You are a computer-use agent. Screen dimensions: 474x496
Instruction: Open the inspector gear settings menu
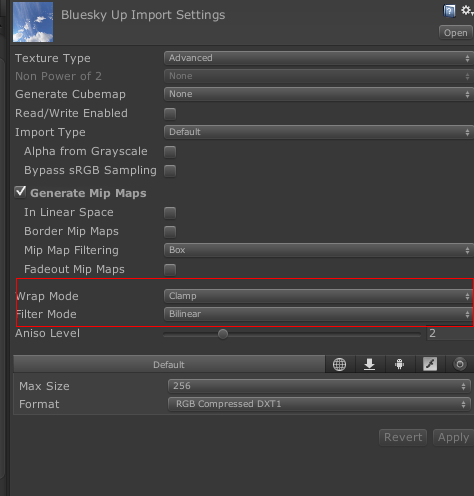[467, 11]
